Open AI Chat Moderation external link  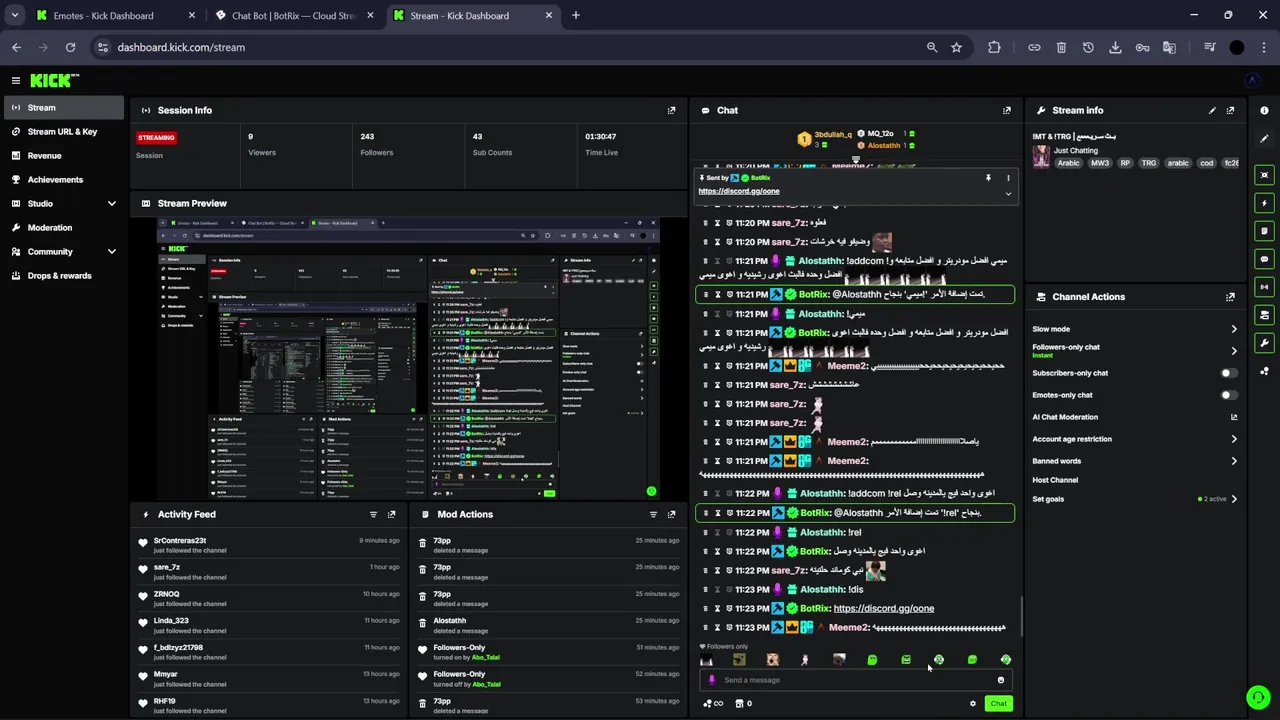(1233, 417)
